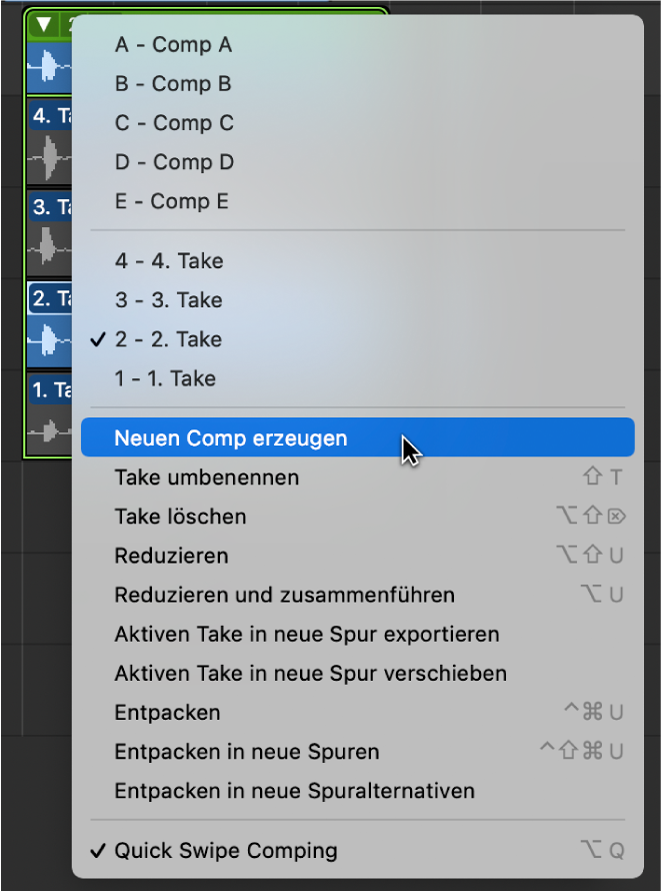Select Comp B from the menu
Screen dimensions: 662x891
coord(173,83)
